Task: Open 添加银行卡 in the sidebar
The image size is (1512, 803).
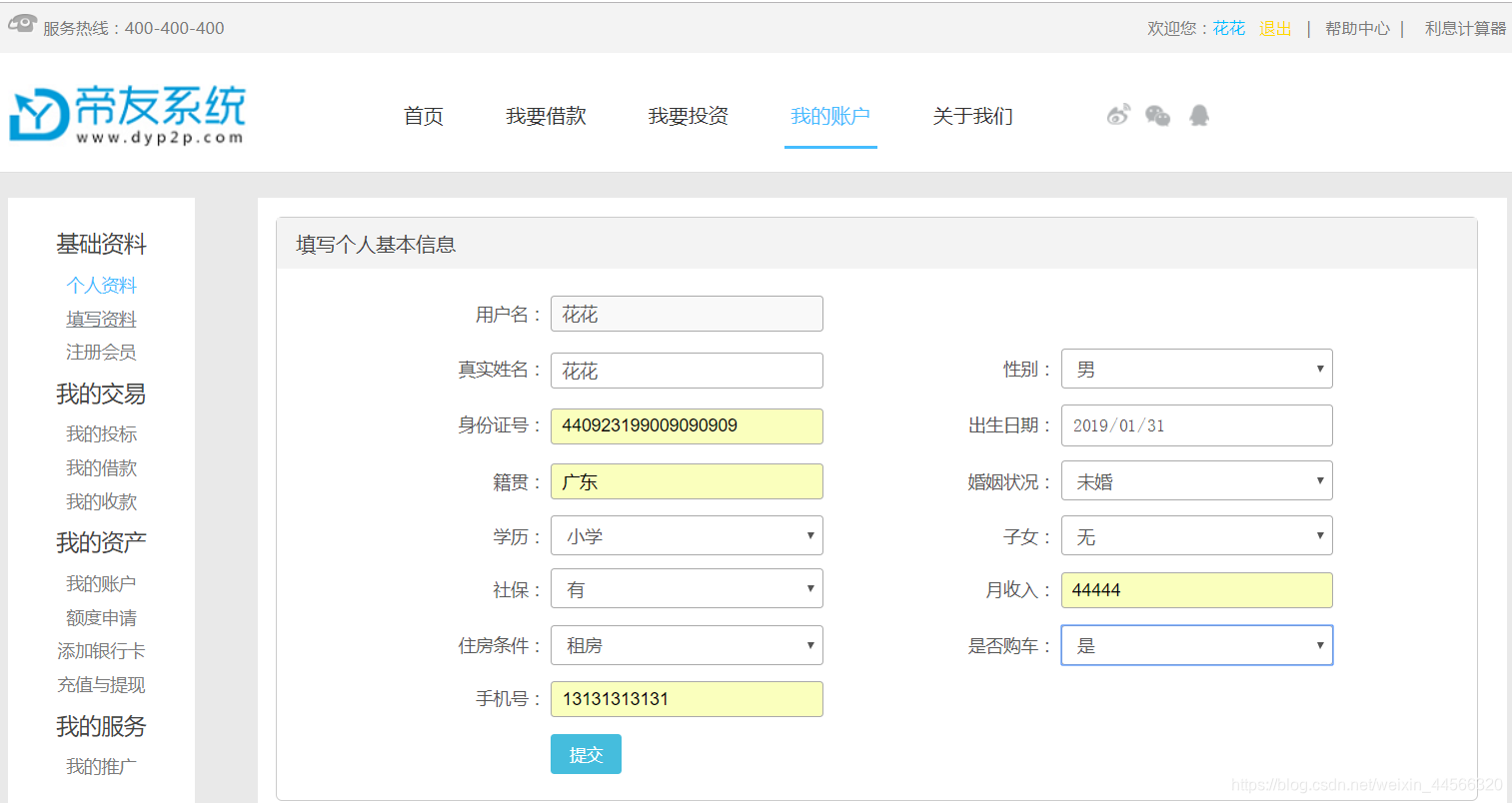Action: 101,650
